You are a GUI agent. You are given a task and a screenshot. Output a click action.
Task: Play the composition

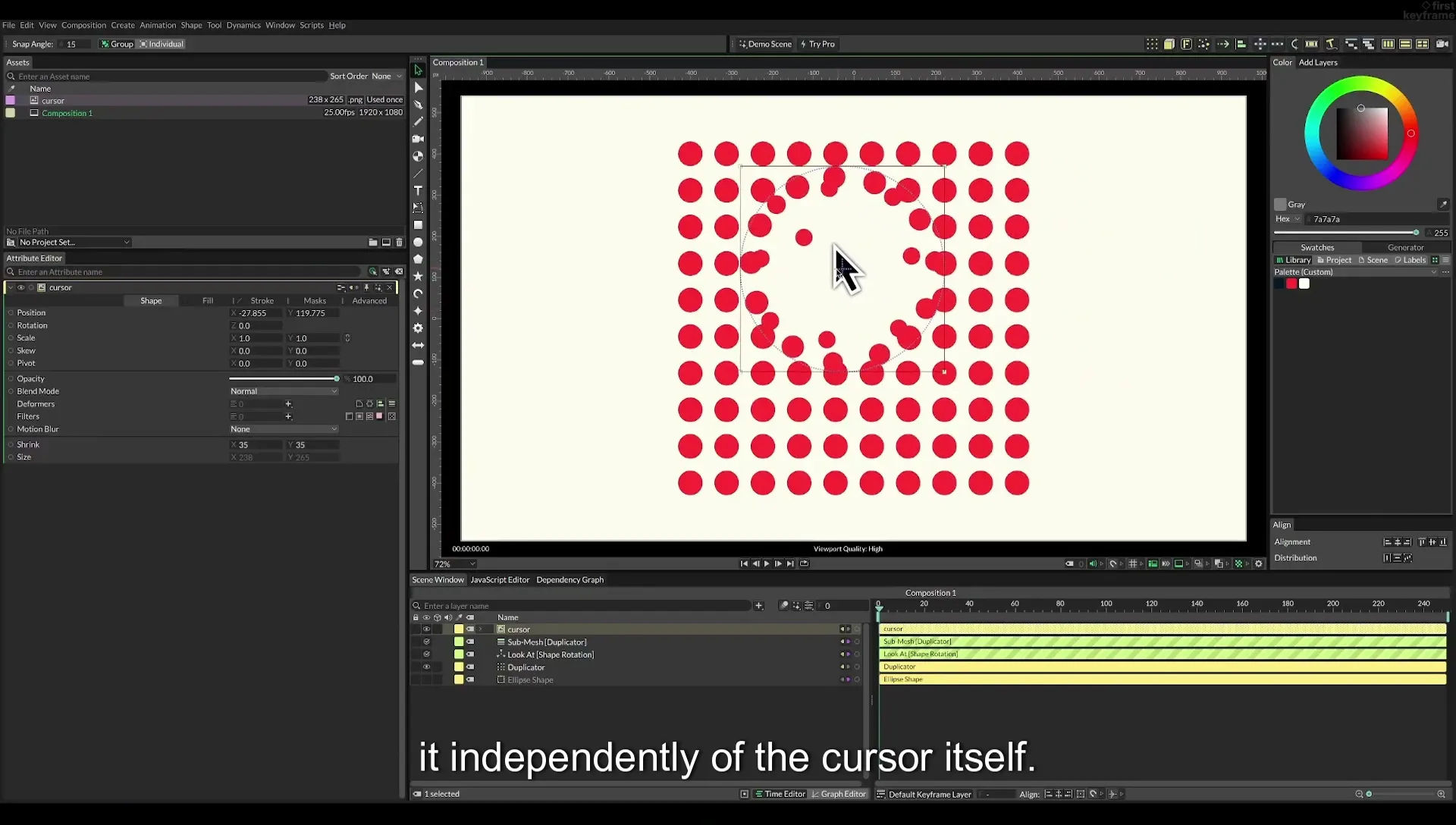(767, 563)
